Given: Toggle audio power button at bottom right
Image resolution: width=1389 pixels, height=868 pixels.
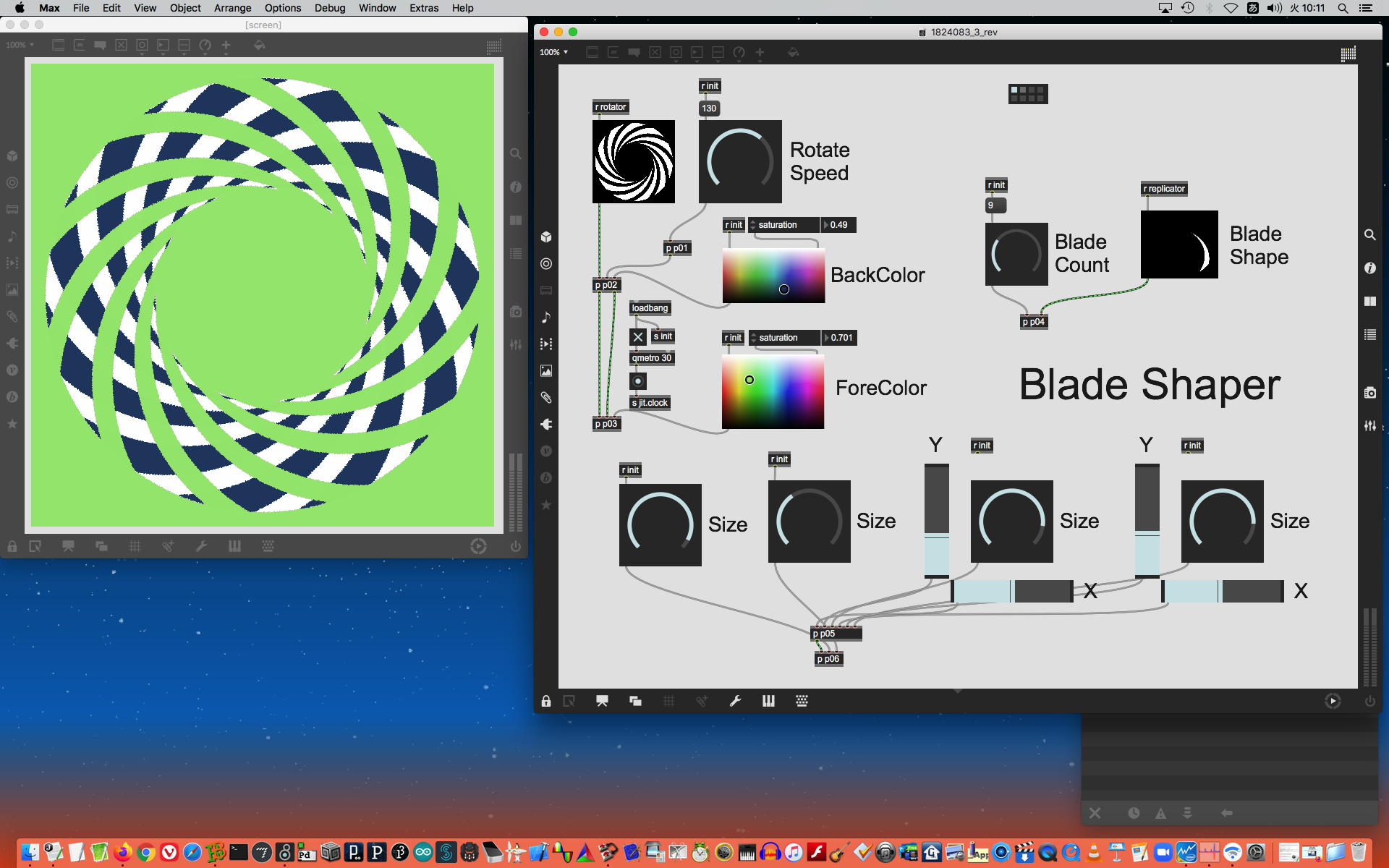Looking at the screenshot, I should [1369, 701].
